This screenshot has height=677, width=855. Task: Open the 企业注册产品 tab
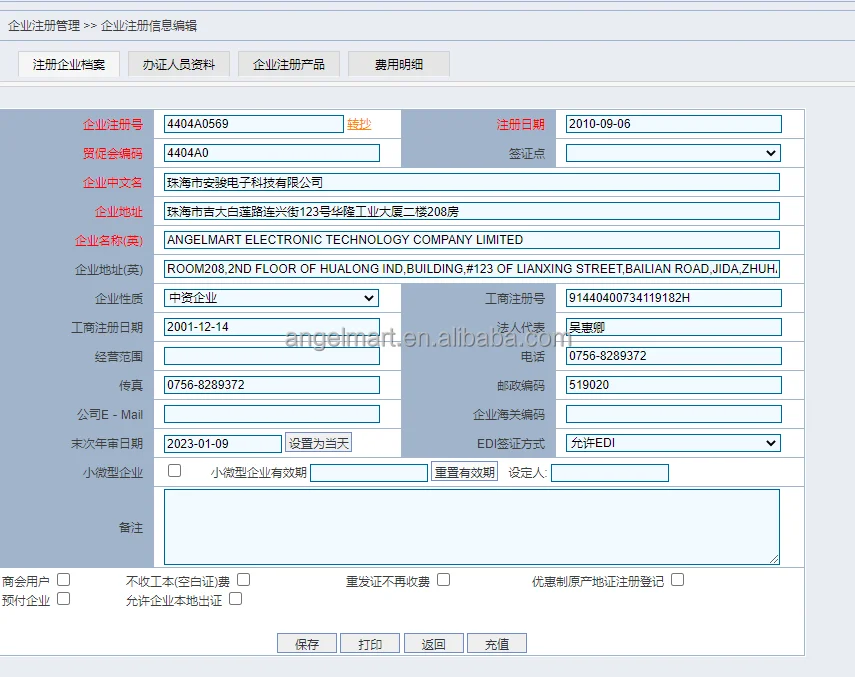(x=289, y=64)
